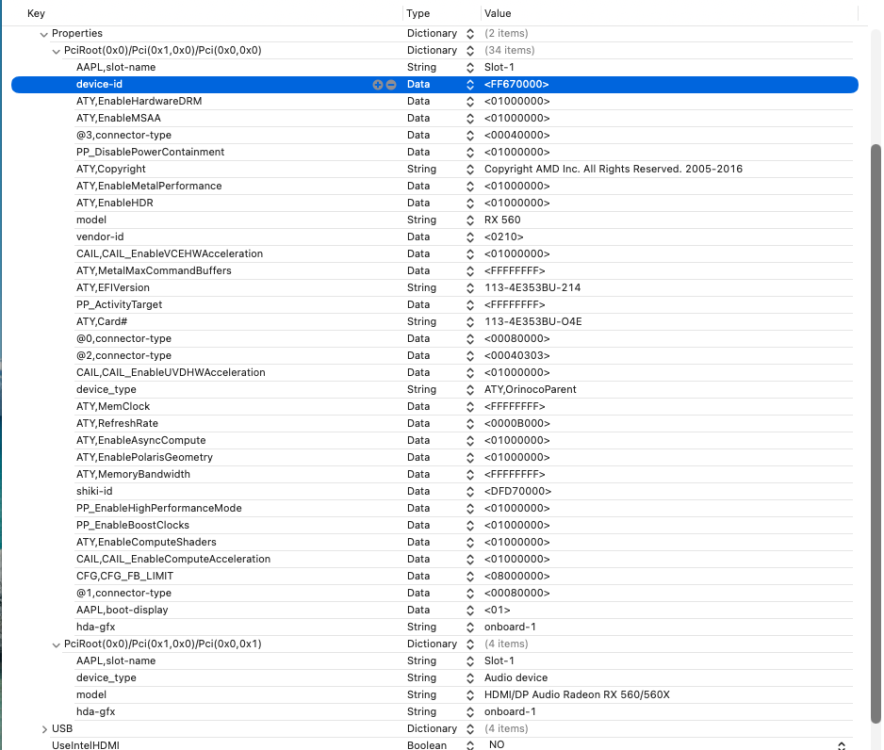Select the @3,connector-type key
The image size is (884, 750).
(124, 135)
